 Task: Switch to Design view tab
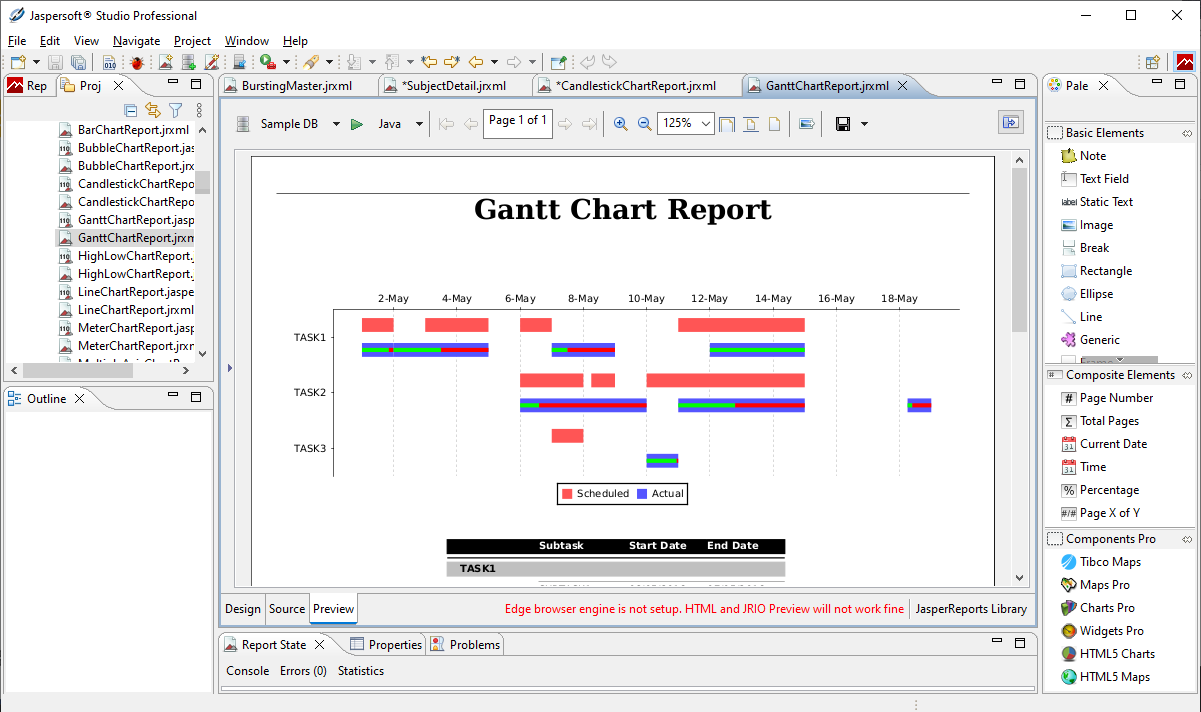[x=243, y=608]
